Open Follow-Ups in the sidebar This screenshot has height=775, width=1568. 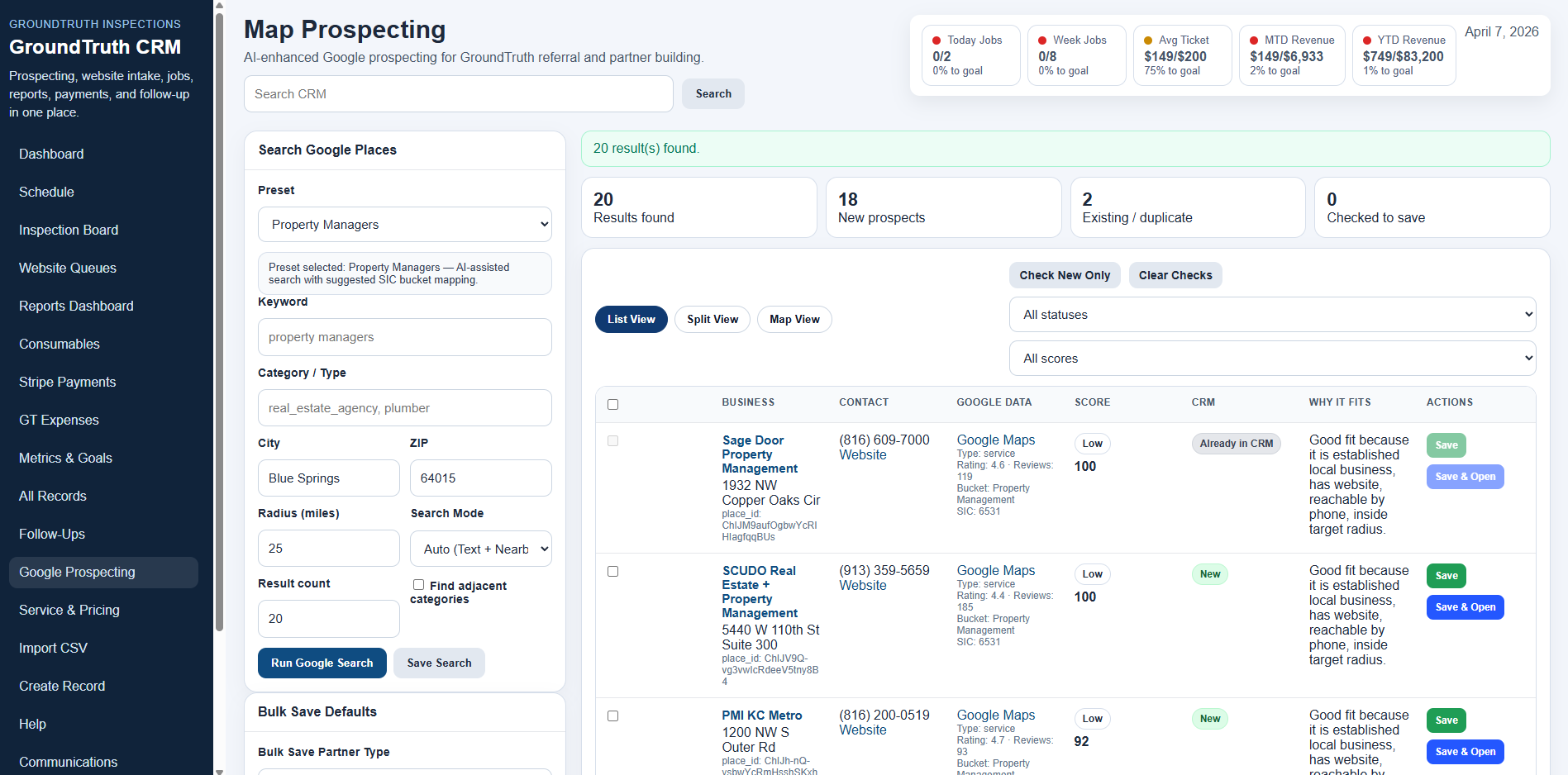pos(103,535)
